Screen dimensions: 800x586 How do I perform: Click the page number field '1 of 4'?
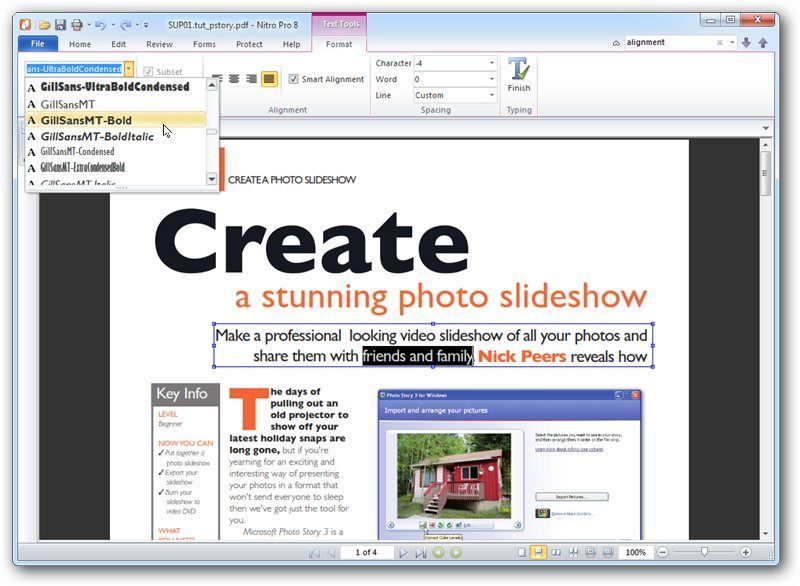point(366,552)
